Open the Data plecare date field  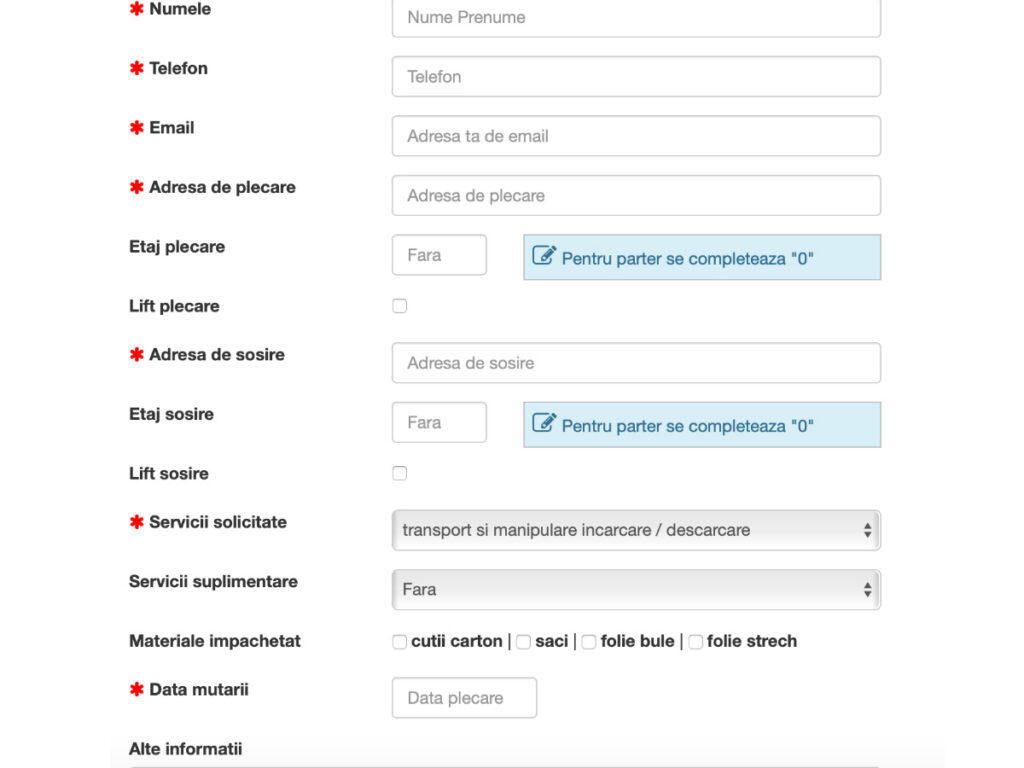pyautogui.click(x=463, y=697)
